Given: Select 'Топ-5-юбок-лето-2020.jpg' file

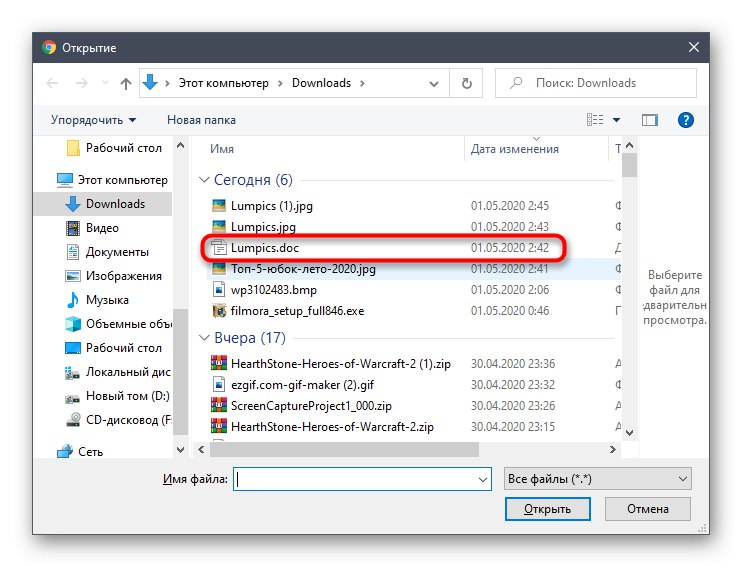Looking at the screenshot, I should coord(303,269).
